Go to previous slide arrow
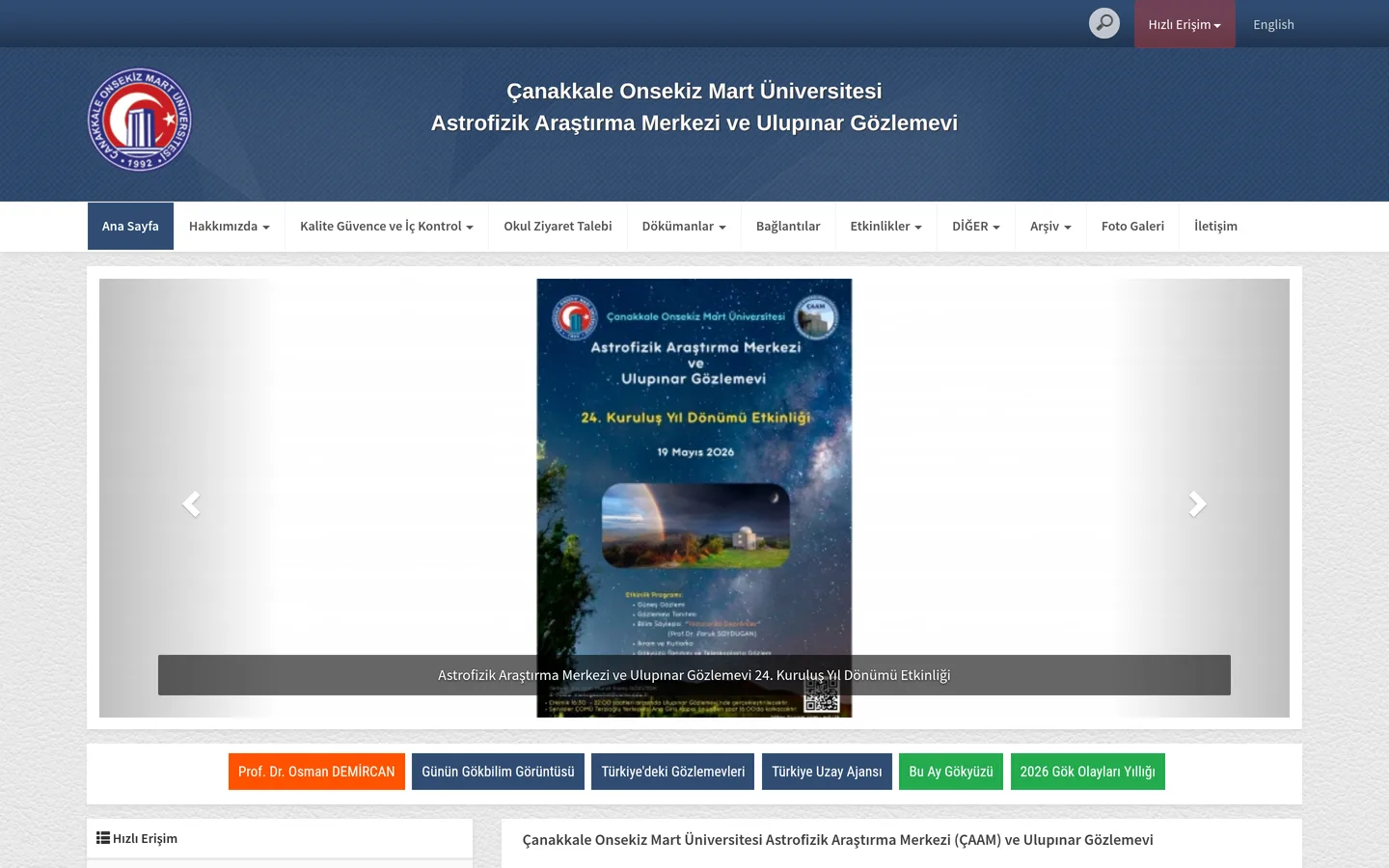 (191, 503)
